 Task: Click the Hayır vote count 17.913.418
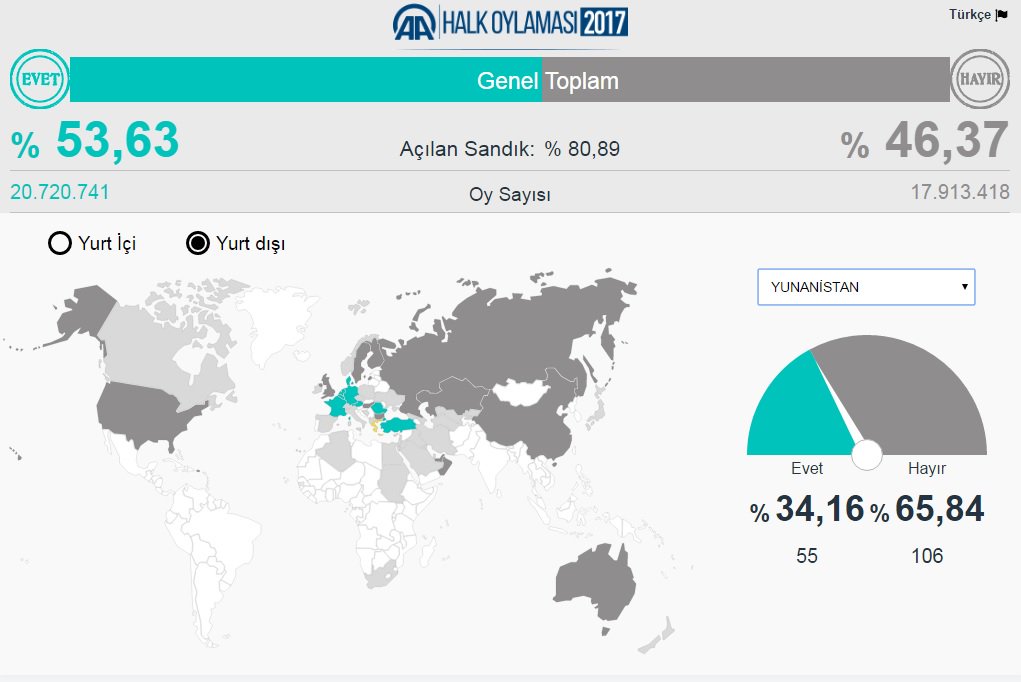960,192
